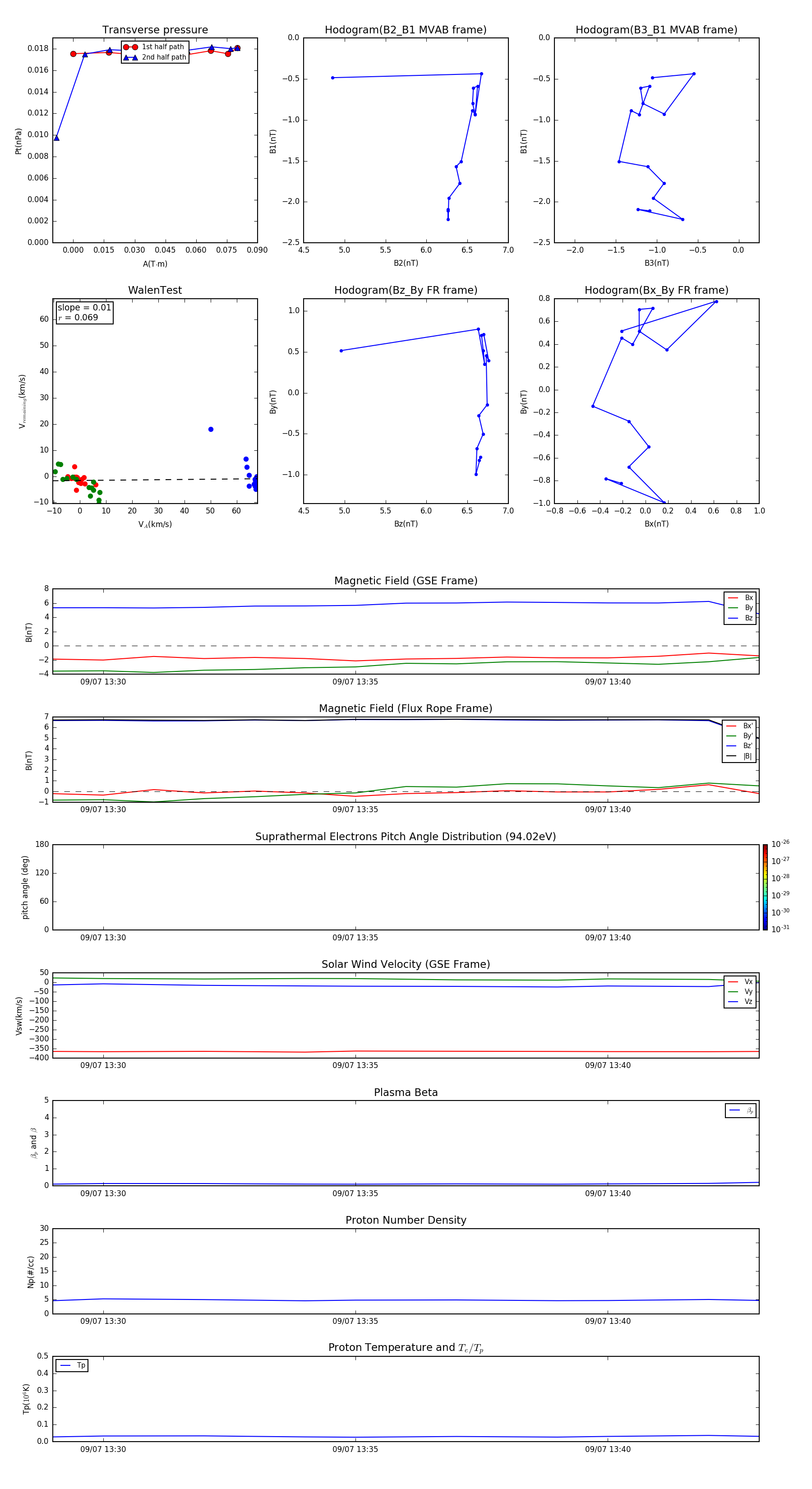Click the 'Transverse pressure' plot title

tap(155, 30)
